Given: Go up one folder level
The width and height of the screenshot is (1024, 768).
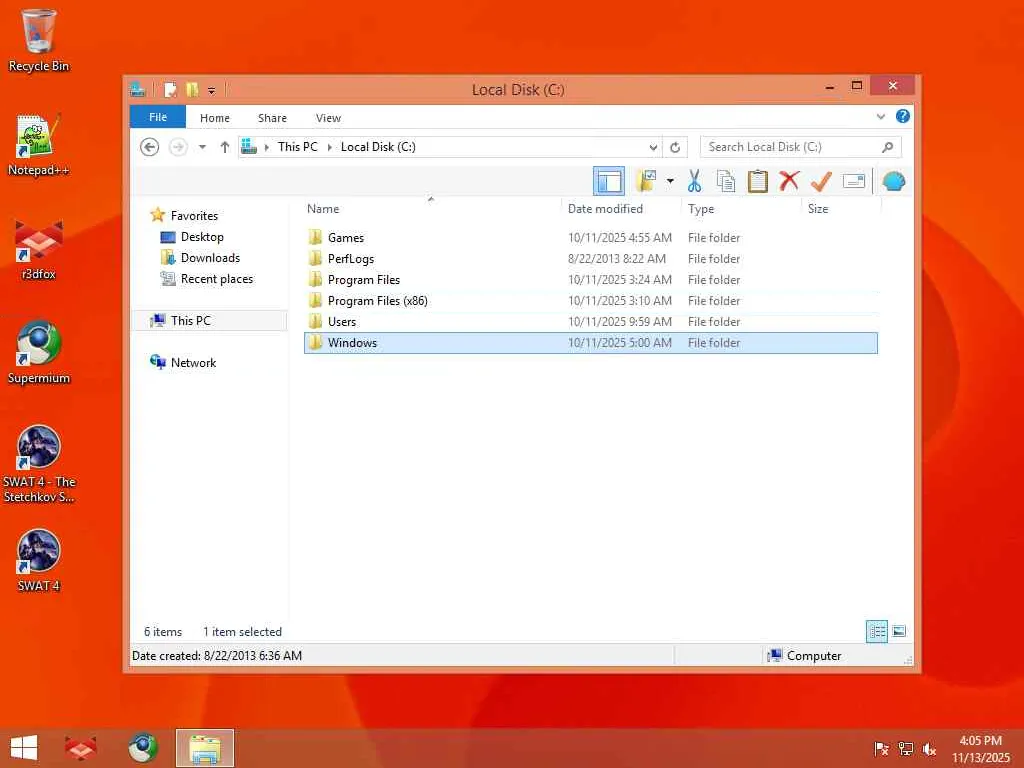Looking at the screenshot, I should click(225, 147).
